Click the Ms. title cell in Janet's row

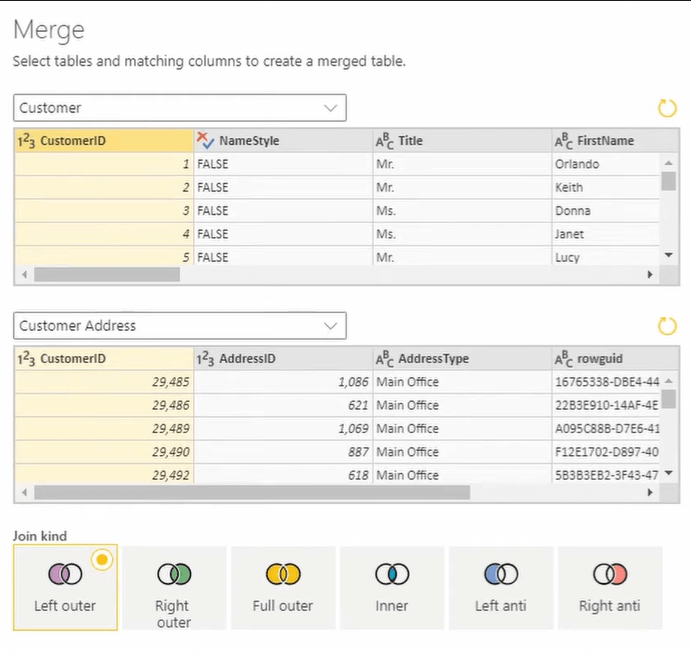click(x=462, y=234)
